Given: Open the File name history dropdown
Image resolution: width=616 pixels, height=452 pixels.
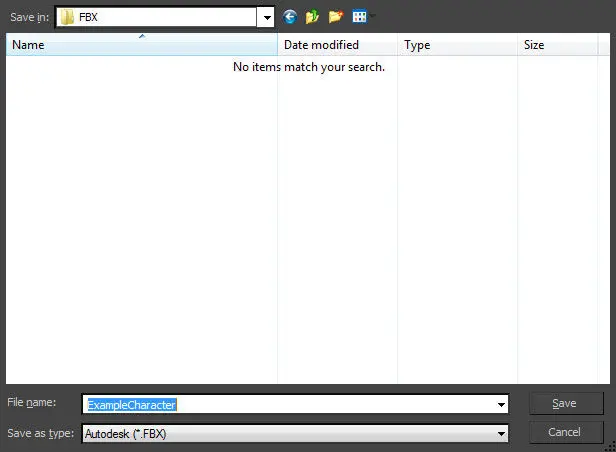Looking at the screenshot, I should pyautogui.click(x=501, y=404).
